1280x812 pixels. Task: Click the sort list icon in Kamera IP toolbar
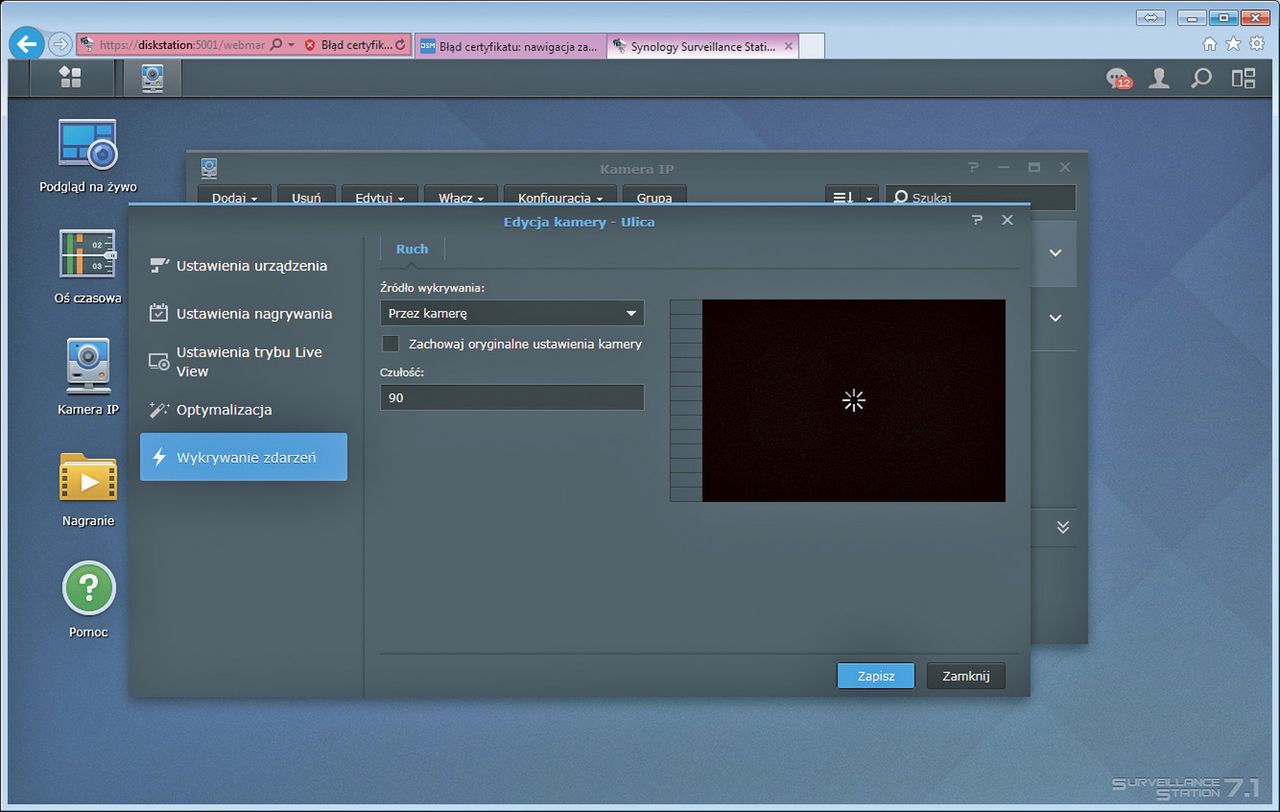pyautogui.click(x=842, y=198)
